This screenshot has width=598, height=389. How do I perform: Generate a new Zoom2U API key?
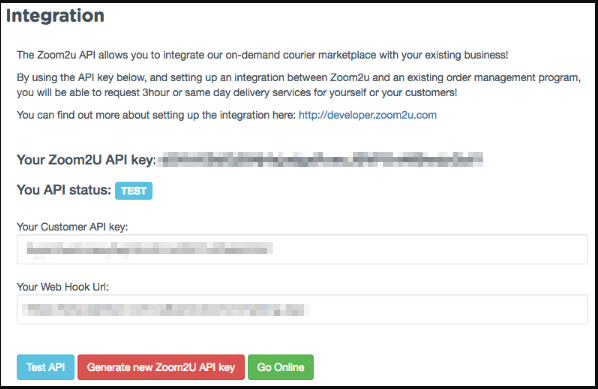pyautogui.click(x=161, y=367)
